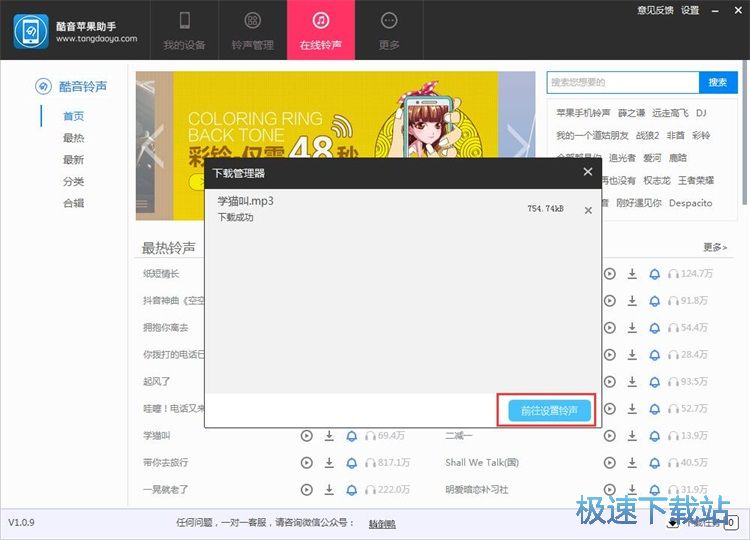Select 最新 in the left sidebar

point(73,160)
